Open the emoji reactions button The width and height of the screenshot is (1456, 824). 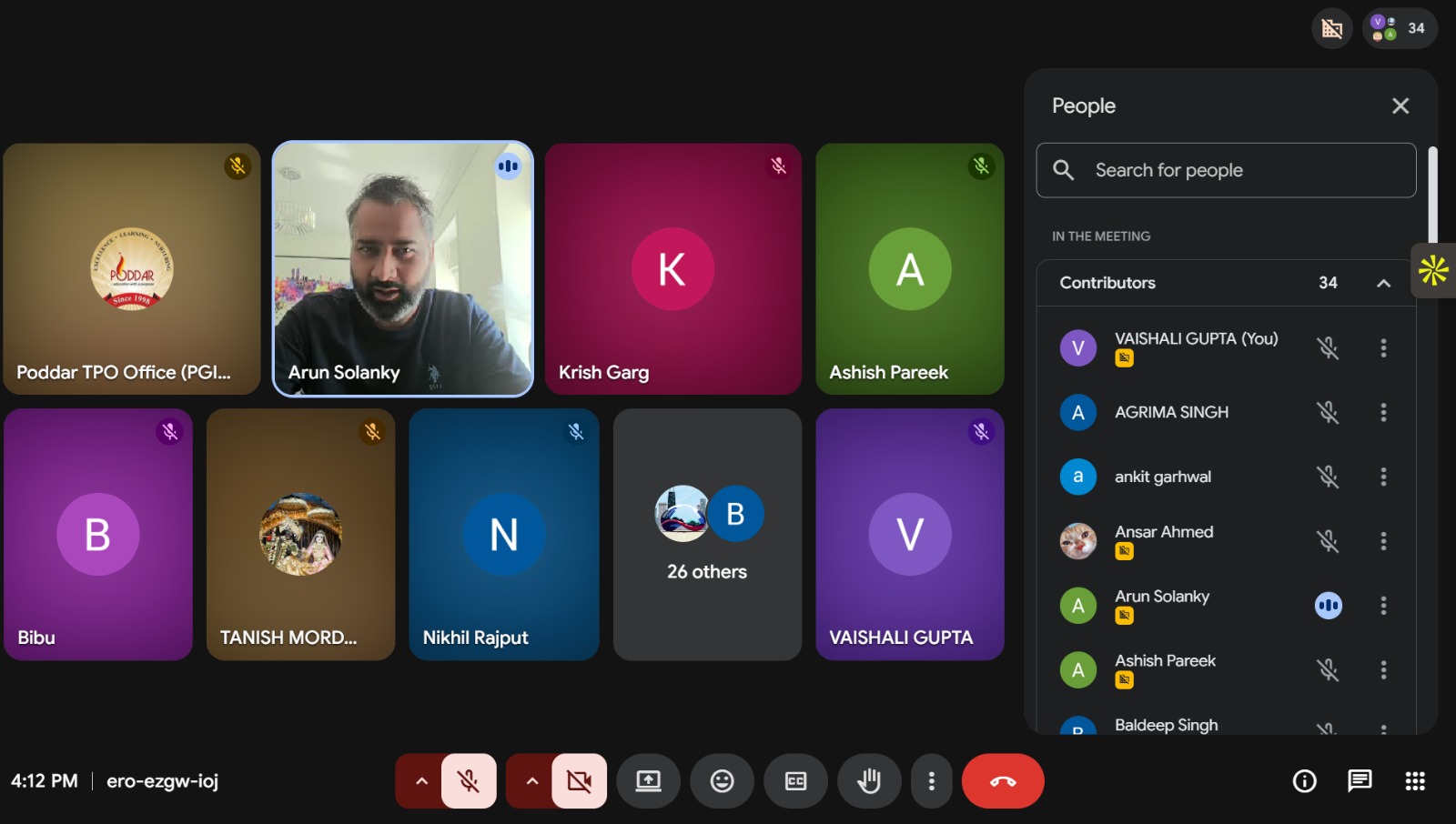[722, 781]
